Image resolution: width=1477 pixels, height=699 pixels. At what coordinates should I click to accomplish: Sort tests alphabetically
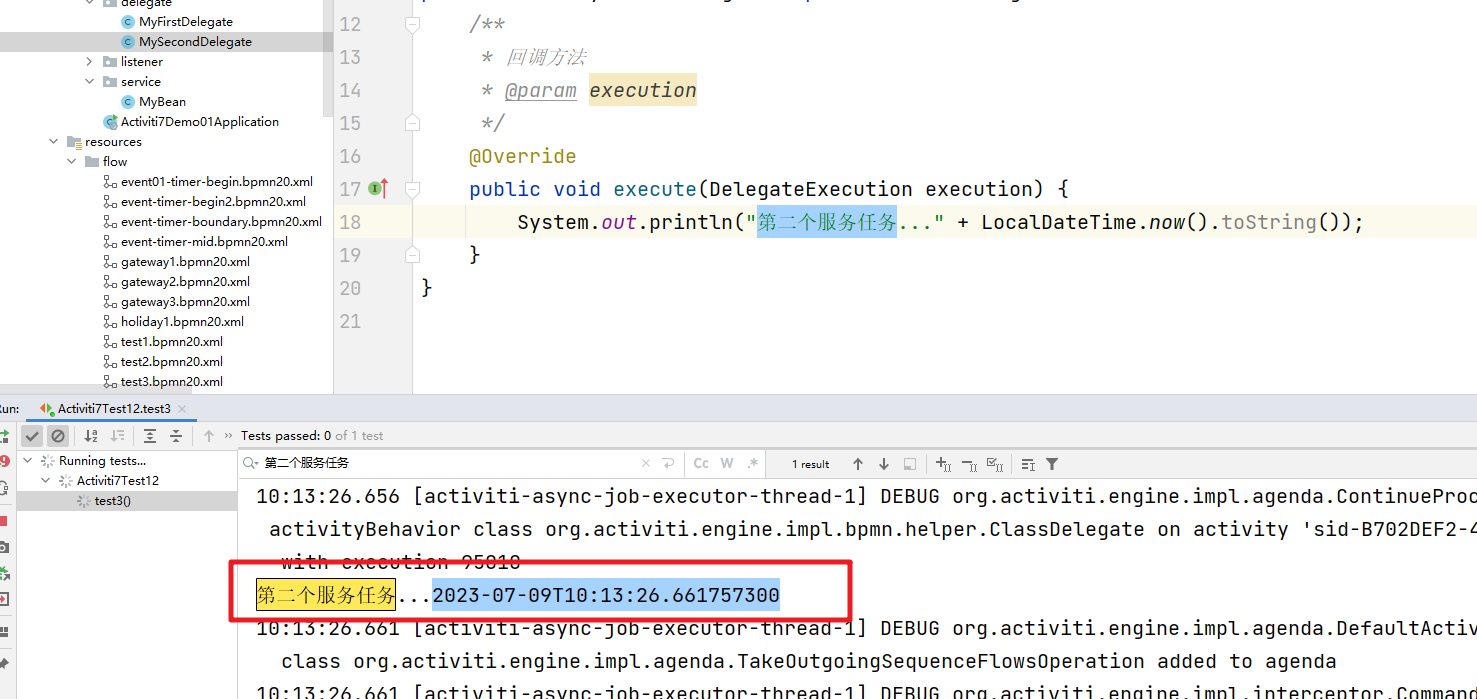click(91, 436)
